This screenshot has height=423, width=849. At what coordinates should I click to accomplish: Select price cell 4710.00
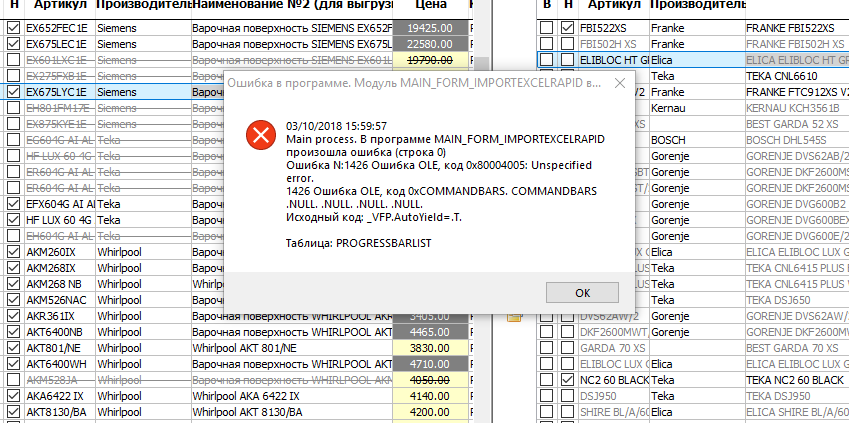point(430,364)
